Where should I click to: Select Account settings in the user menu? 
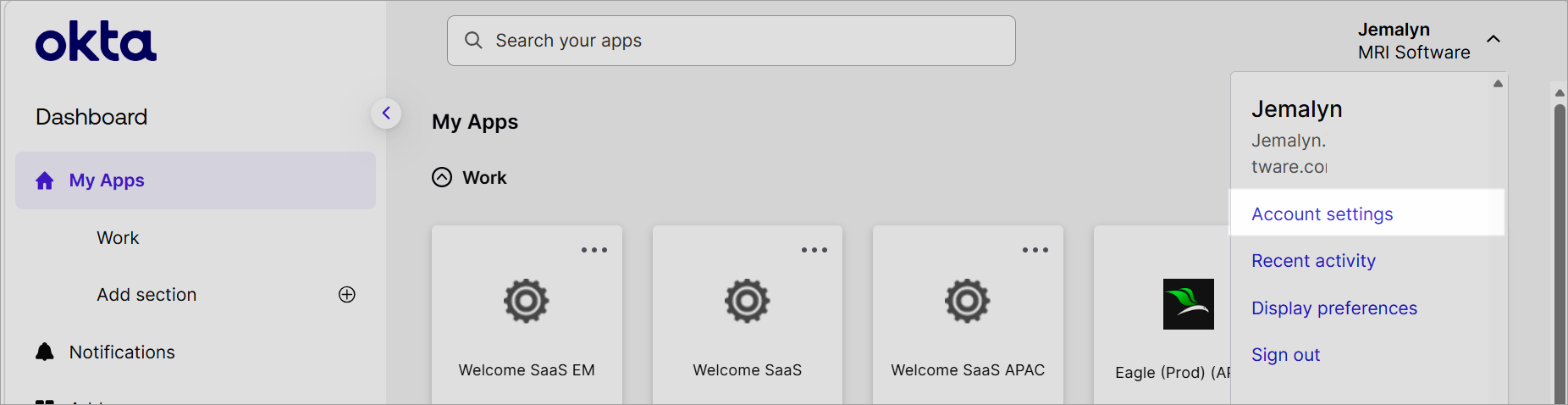[x=1322, y=214]
